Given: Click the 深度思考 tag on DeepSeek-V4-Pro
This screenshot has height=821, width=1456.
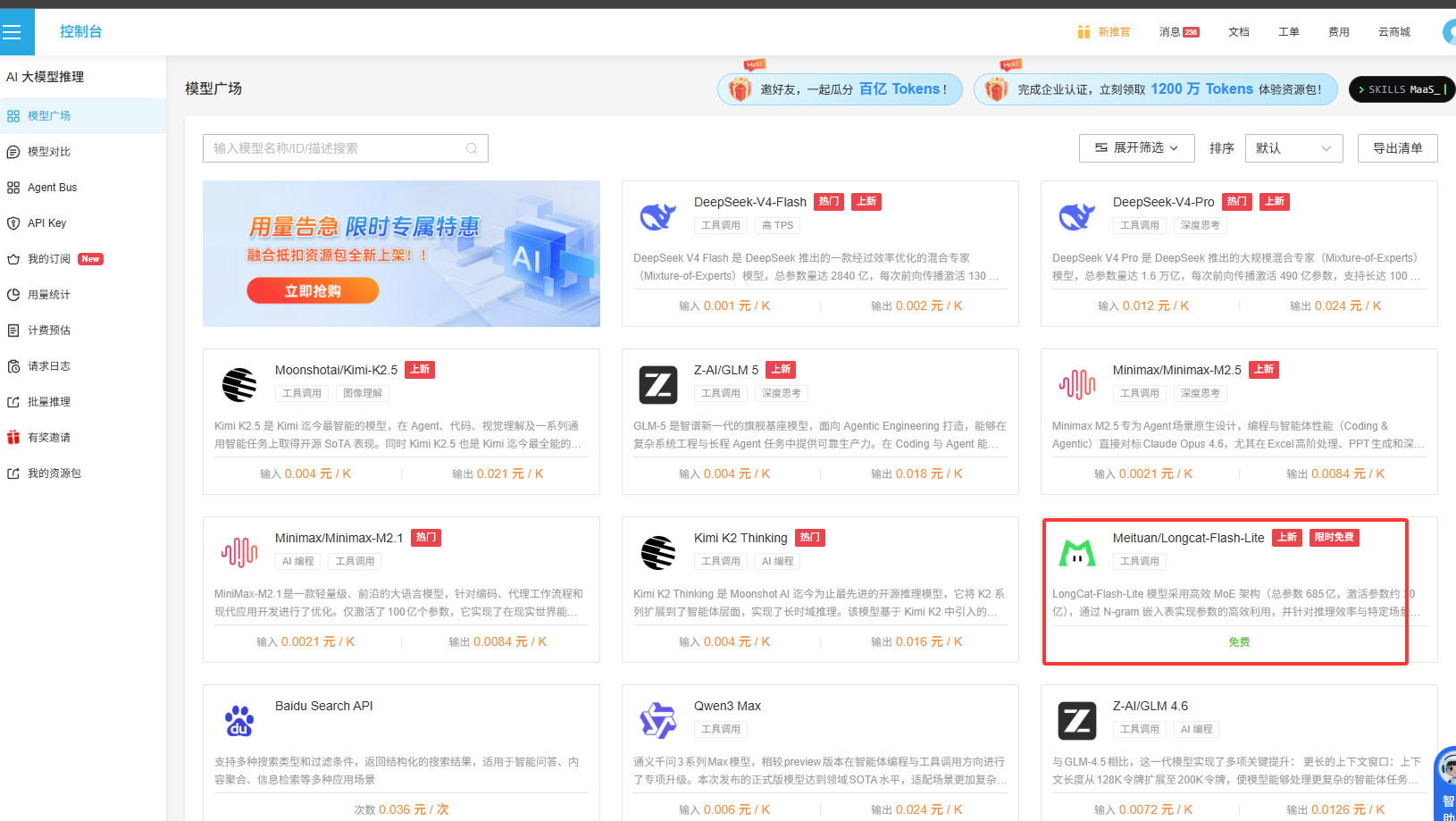Looking at the screenshot, I should pyautogui.click(x=1201, y=225).
